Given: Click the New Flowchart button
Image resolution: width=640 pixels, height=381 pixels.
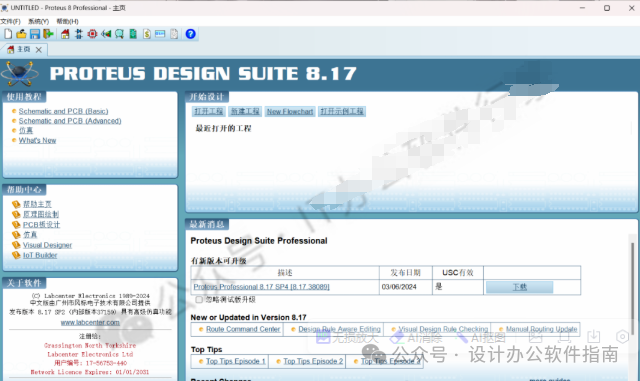Looking at the screenshot, I should pyautogui.click(x=290, y=111).
